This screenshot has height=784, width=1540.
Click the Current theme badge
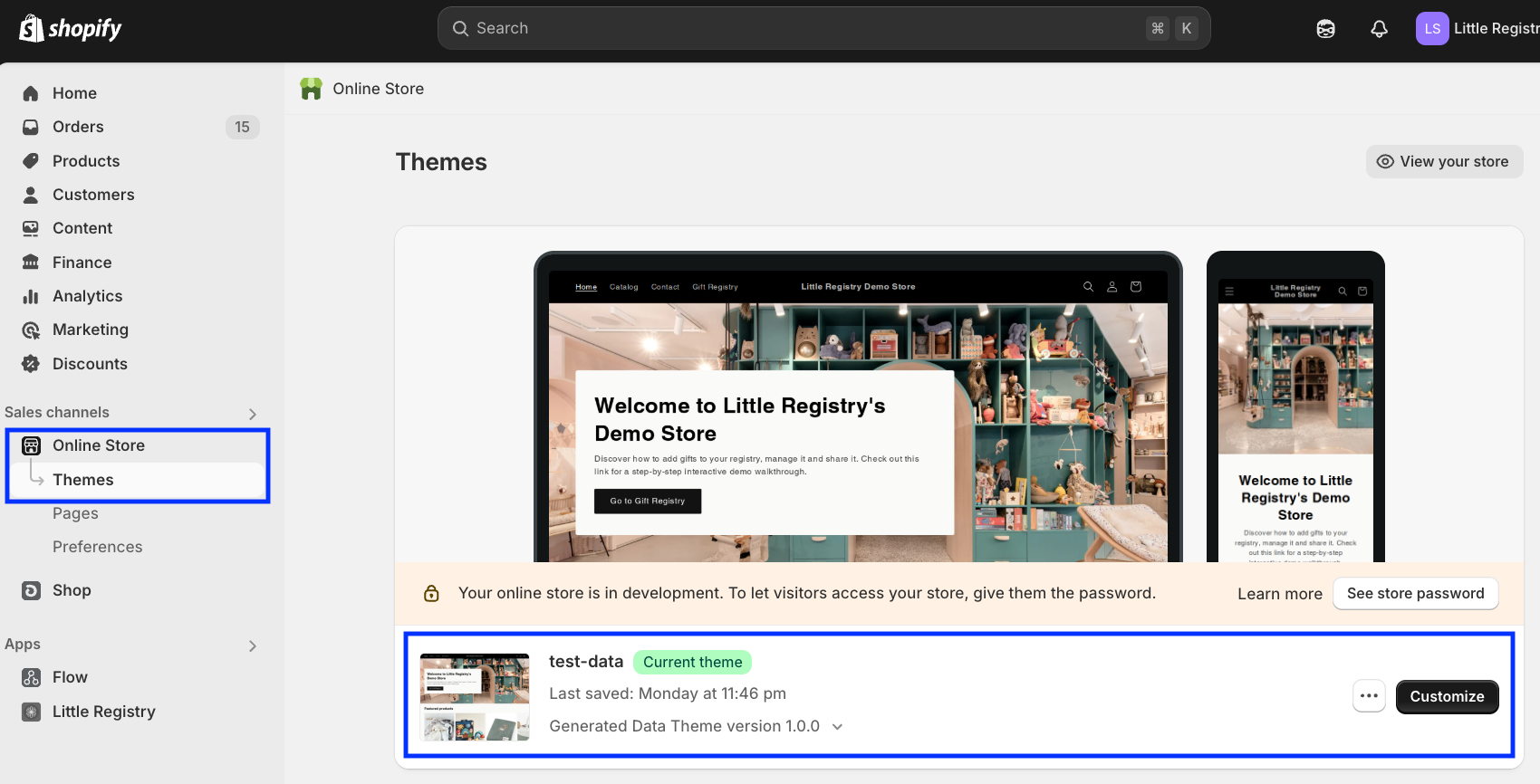[x=692, y=662]
